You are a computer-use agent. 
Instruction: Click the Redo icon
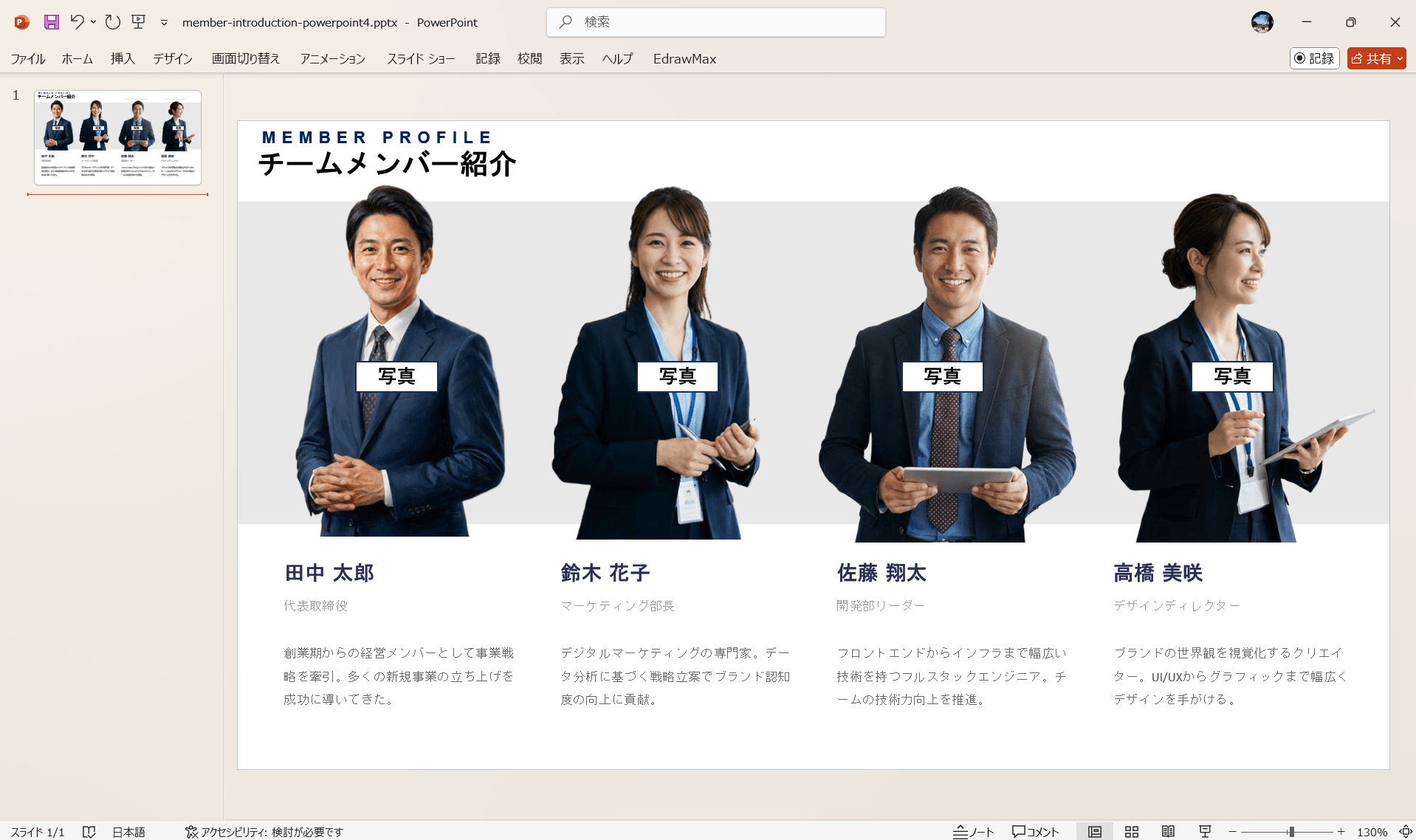[111, 22]
